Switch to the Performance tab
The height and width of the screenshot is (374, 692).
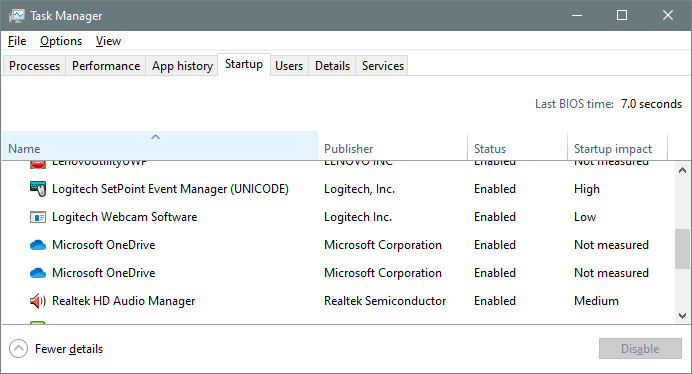coord(106,66)
